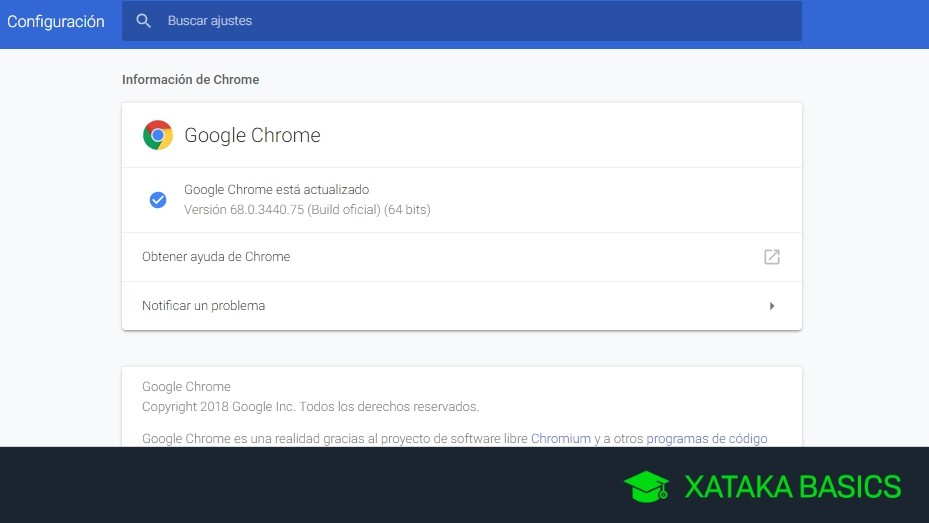Open Obtener ayuda de Chrome row
Screen dimensions: 929x523
pyautogui.click(x=462, y=256)
